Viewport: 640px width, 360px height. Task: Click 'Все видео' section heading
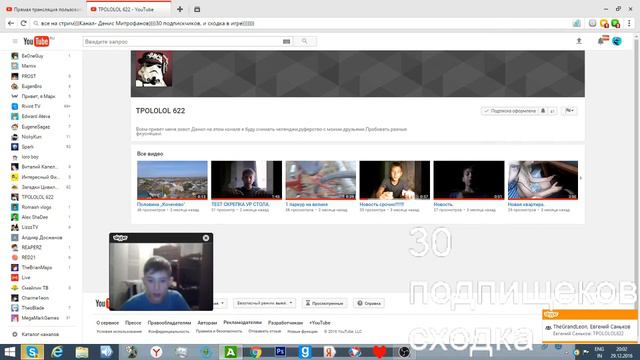[x=150, y=154]
